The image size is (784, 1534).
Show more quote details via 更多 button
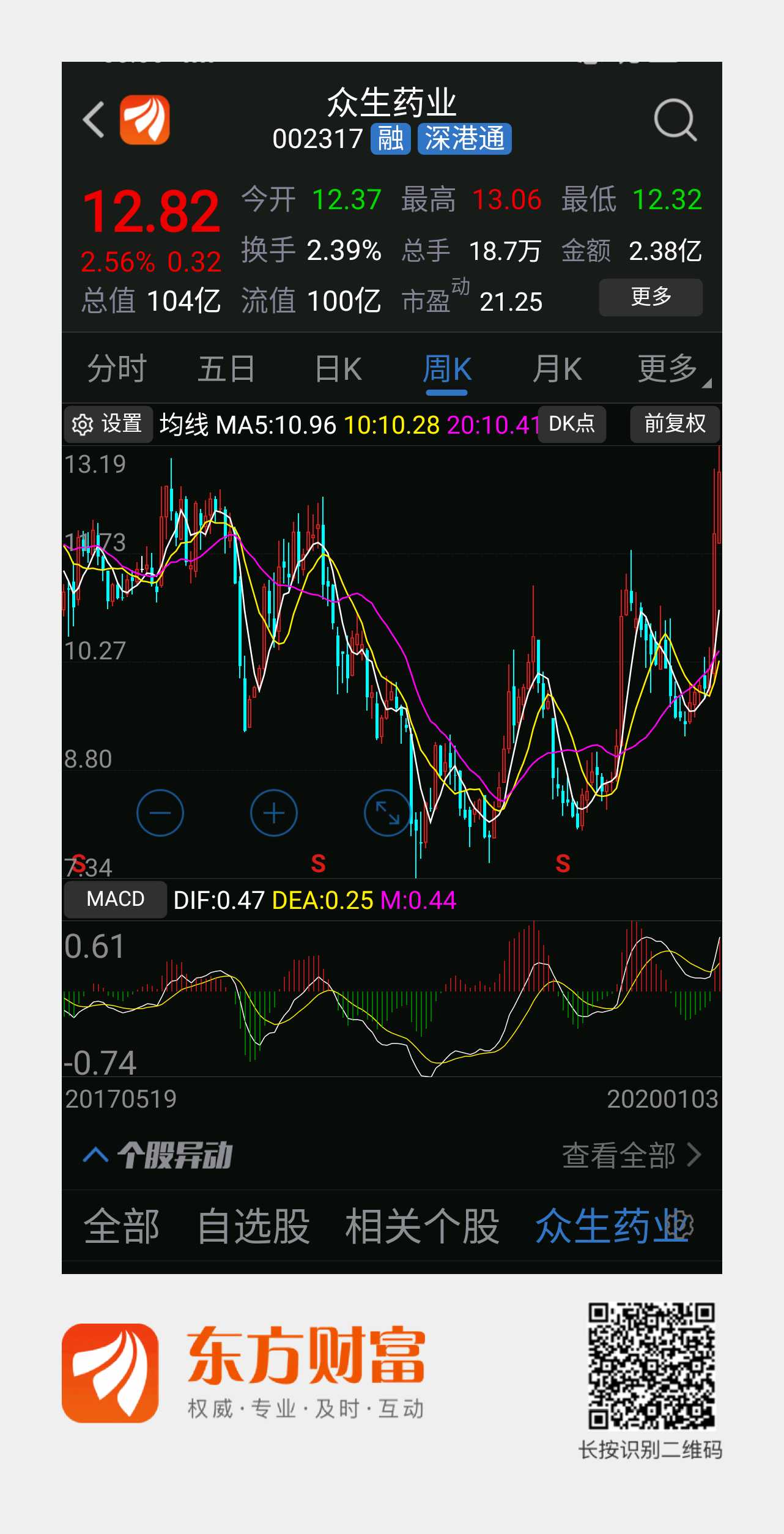tap(651, 297)
